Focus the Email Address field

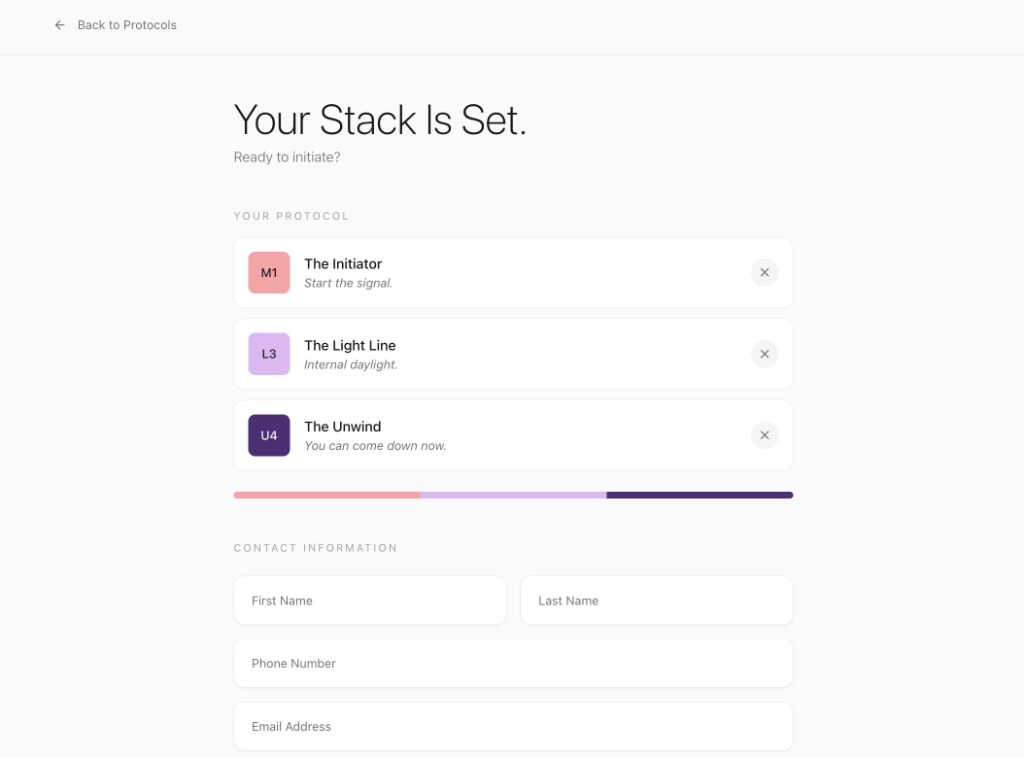coord(513,726)
